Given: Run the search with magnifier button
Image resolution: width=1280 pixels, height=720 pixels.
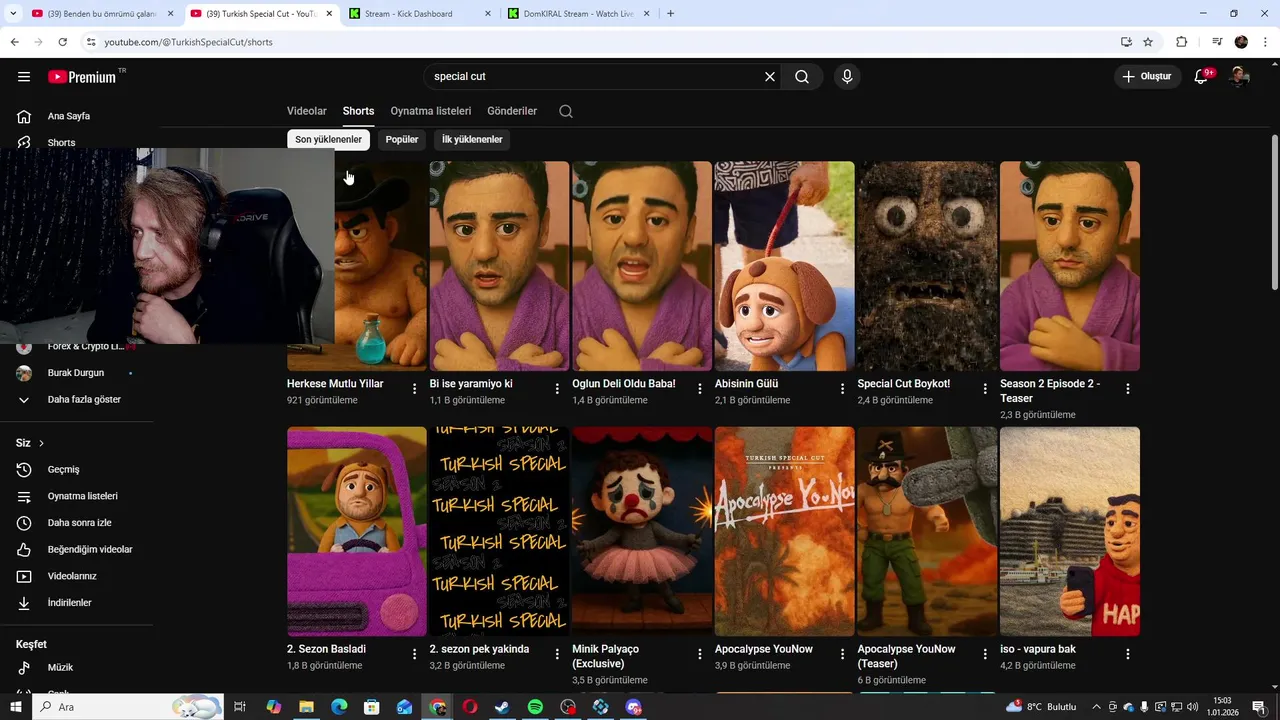Looking at the screenshot, I should click(802, 77).
